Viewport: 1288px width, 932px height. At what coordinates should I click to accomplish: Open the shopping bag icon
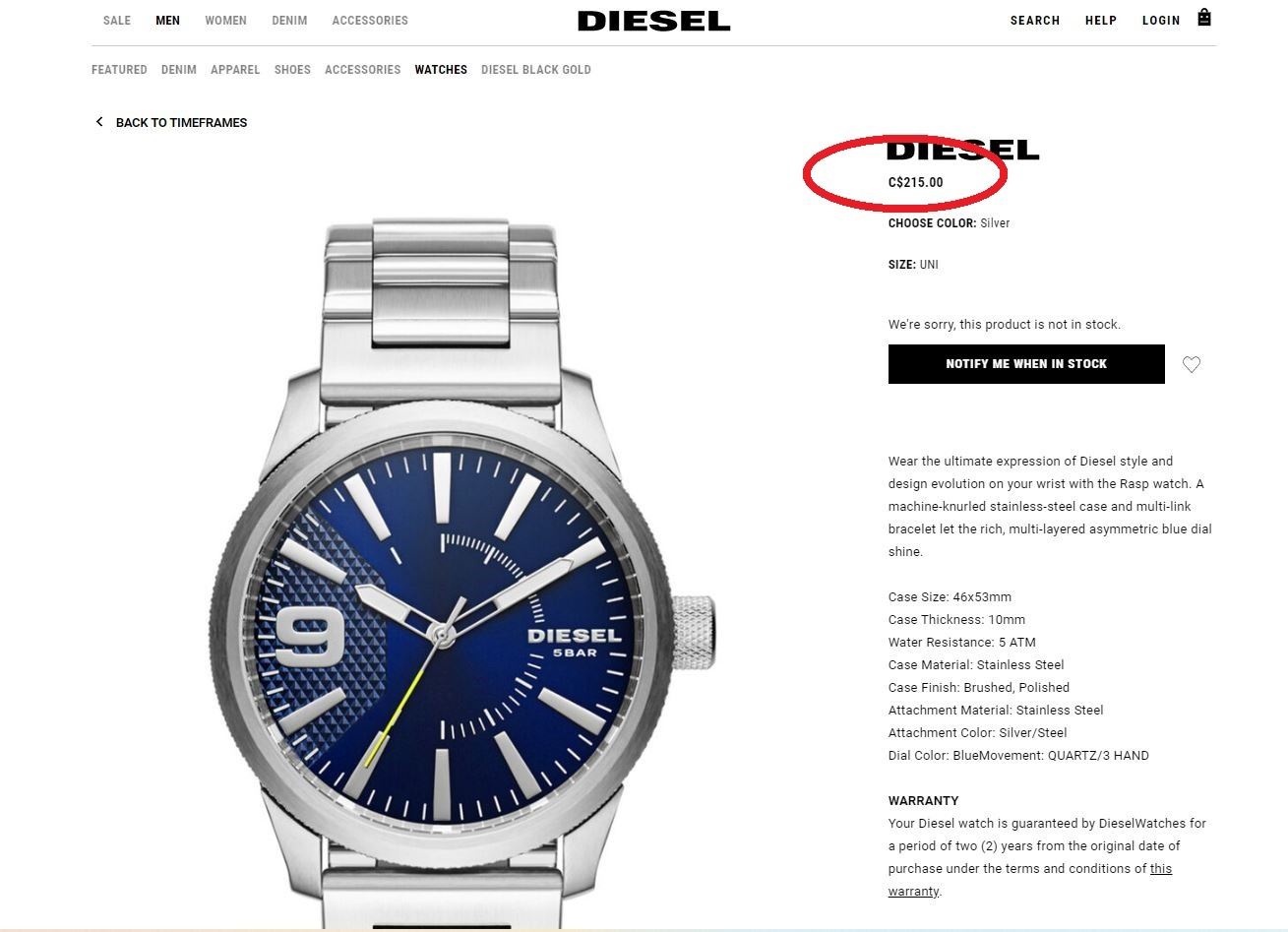tap(1203, 18)
